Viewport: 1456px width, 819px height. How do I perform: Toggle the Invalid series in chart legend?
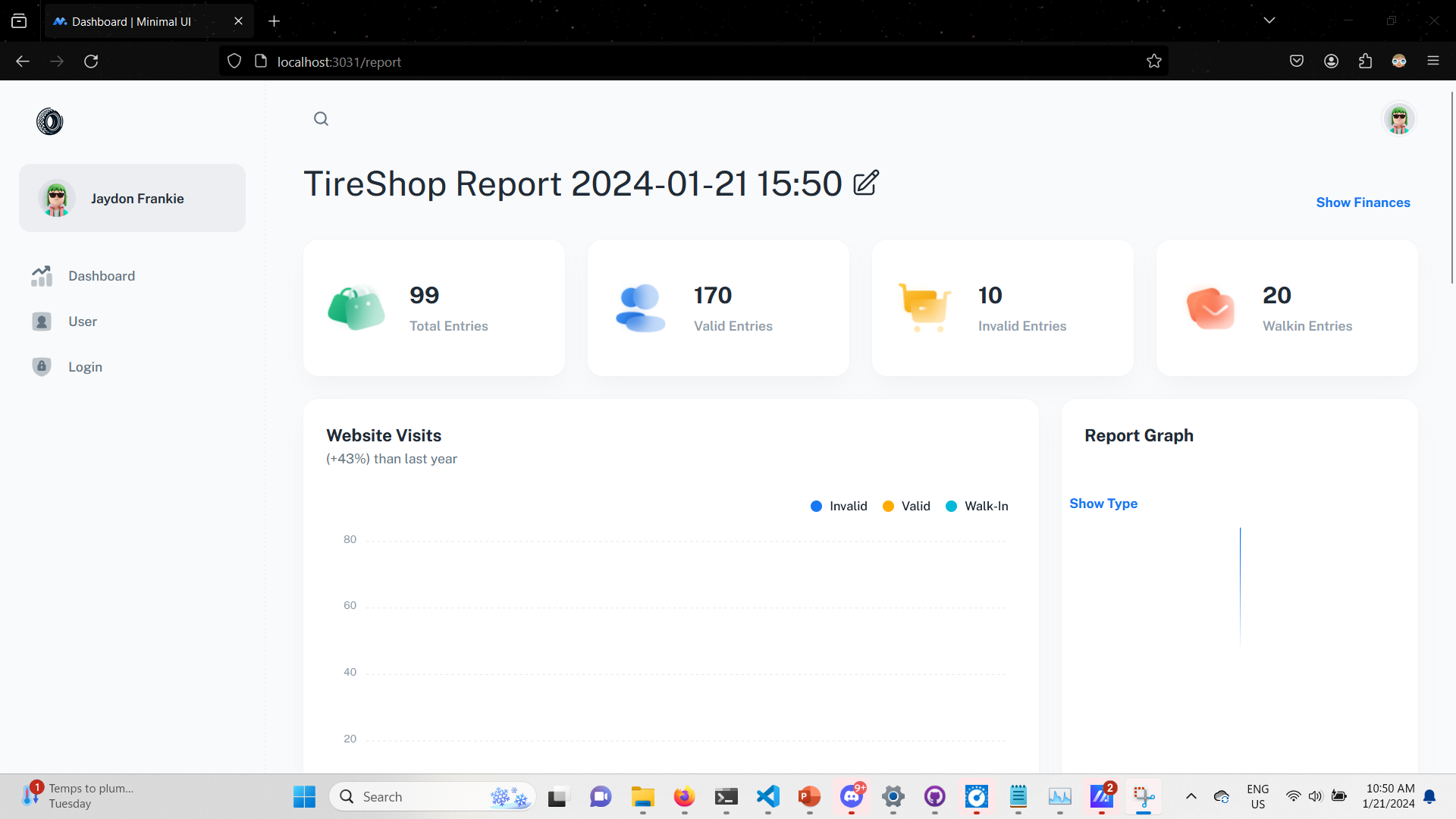[x=839, y=506]
